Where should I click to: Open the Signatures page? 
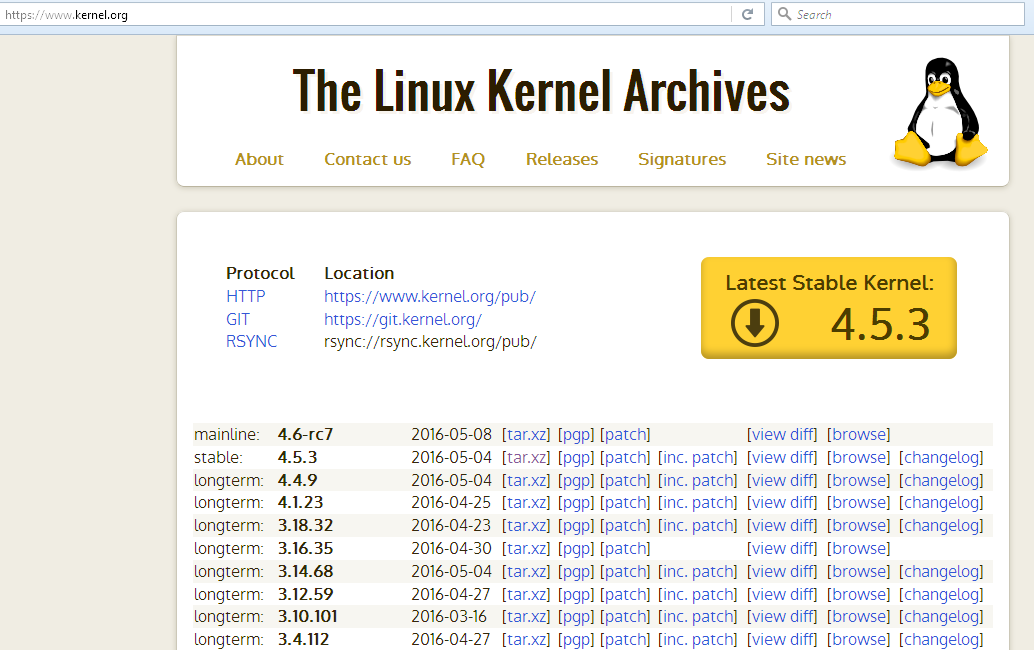pyautogui.click(x=682, y=160)
